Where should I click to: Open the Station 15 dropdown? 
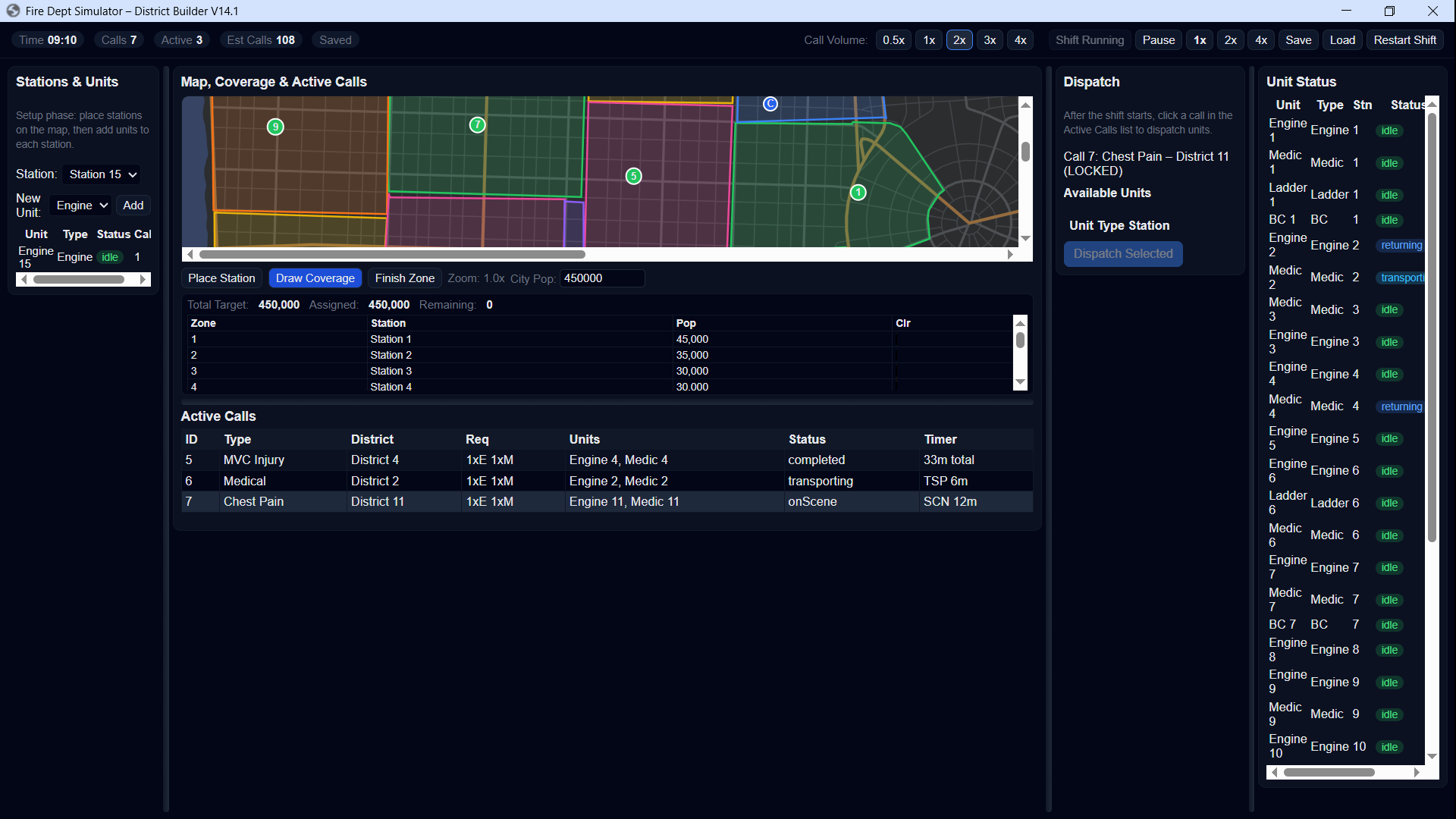[102, 174]
